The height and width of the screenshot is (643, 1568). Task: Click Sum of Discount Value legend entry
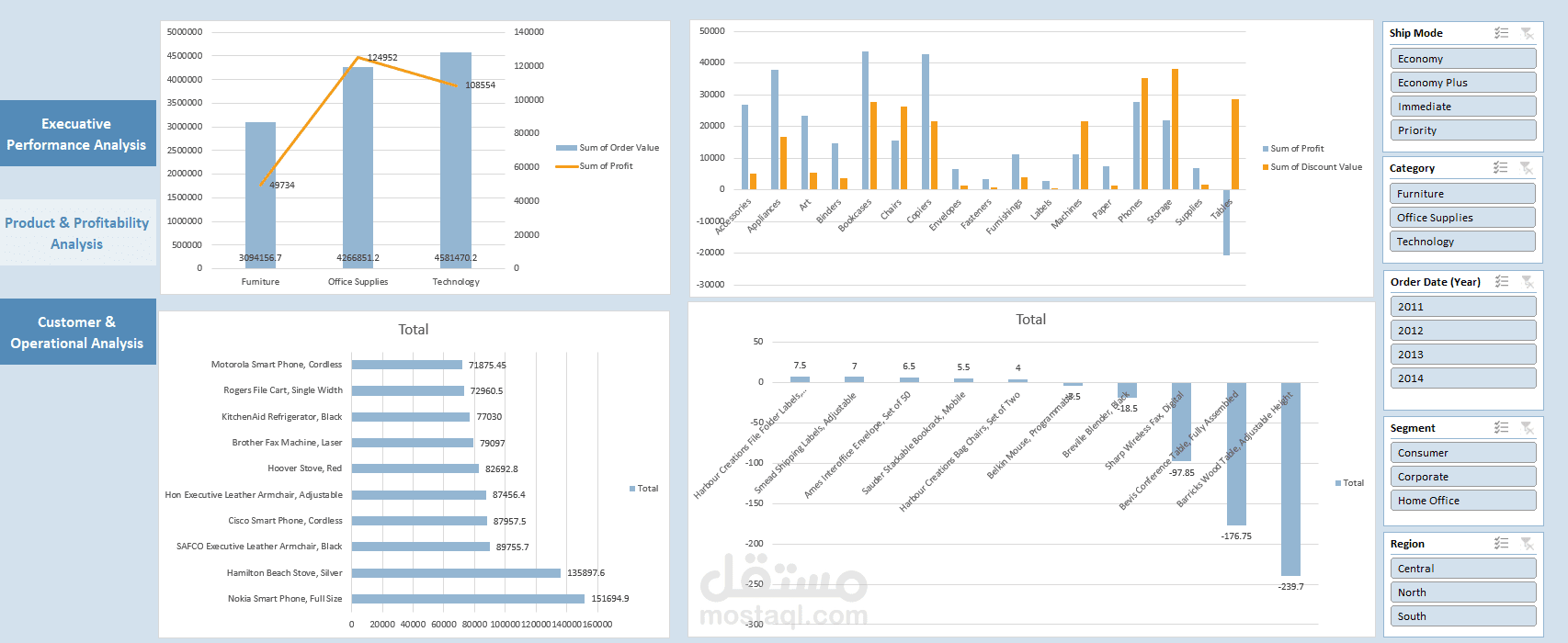click(x=1312, y=167)
